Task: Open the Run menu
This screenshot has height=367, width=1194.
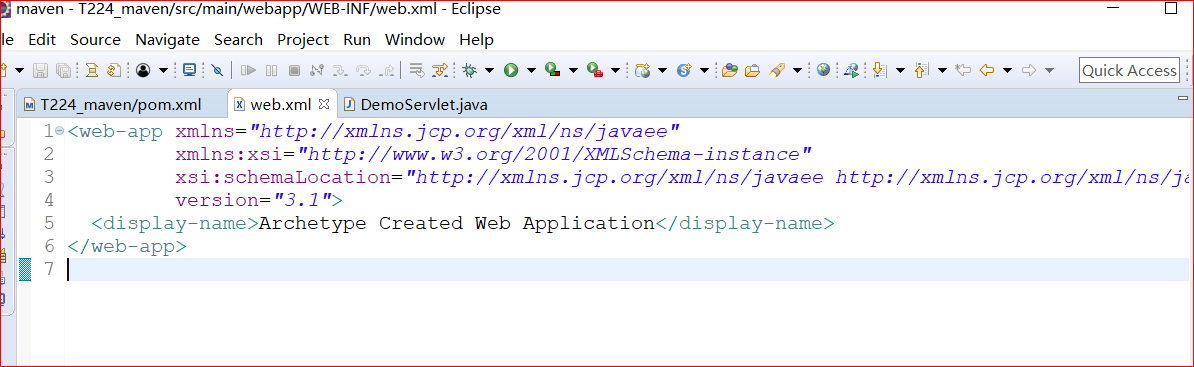Action: click(357, 40)
